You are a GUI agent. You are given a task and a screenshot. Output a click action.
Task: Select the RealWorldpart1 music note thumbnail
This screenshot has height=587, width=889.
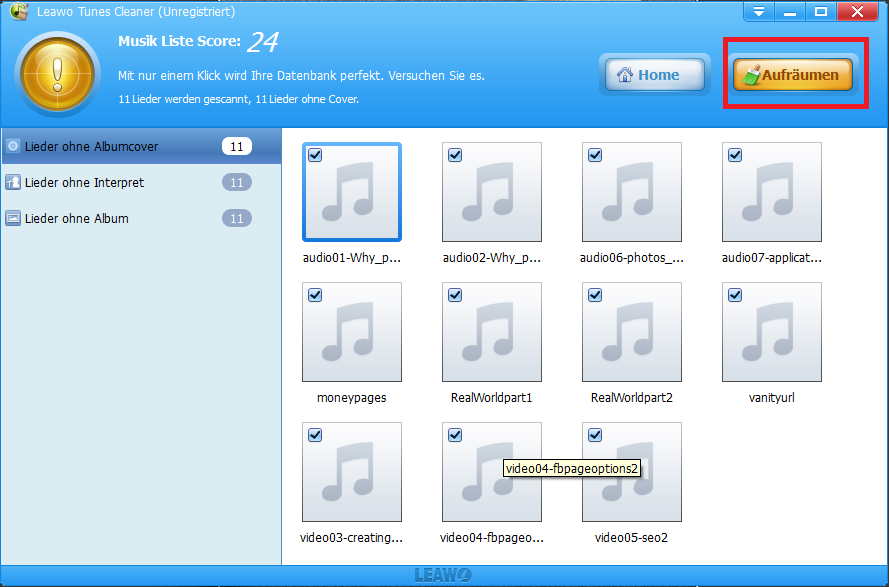click(x=492, y=332)
